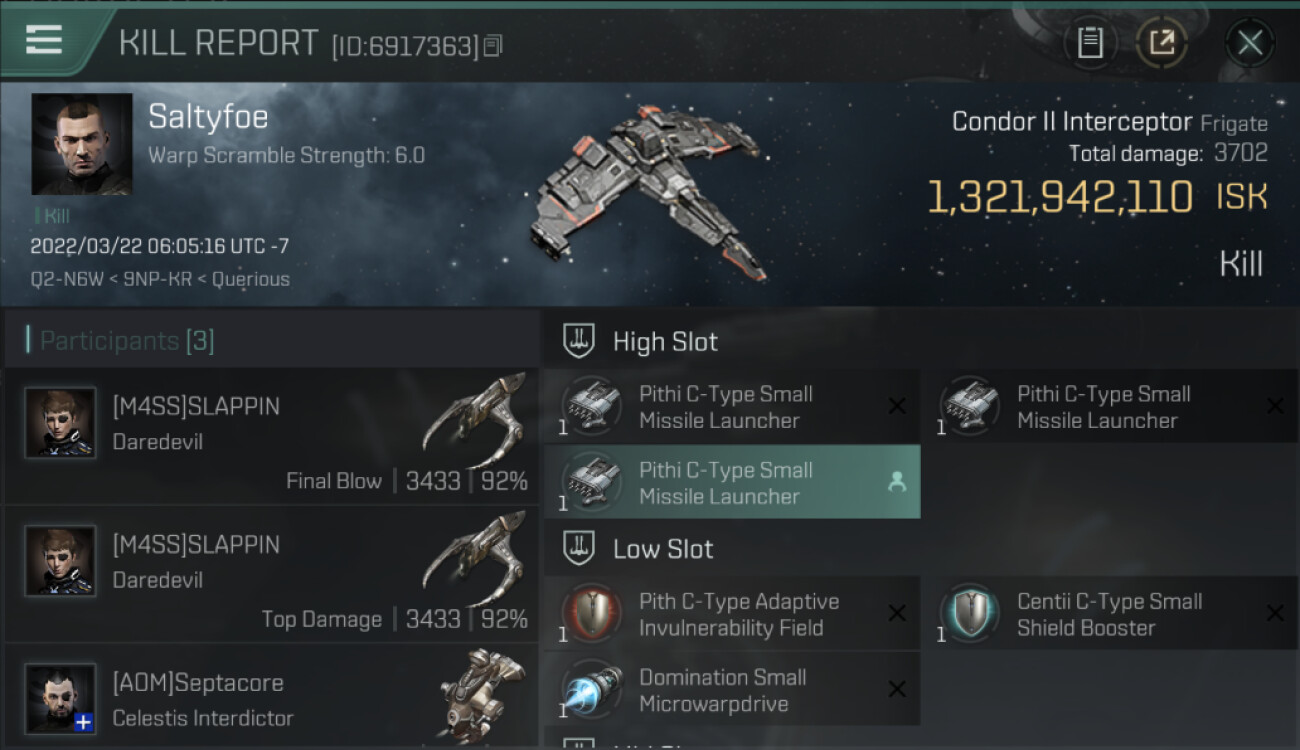The height and width of the screenshot is (750, 1300).
Task: Open Final Blow SLAPPIN Daredevil entry
Action: pos(272,437)
